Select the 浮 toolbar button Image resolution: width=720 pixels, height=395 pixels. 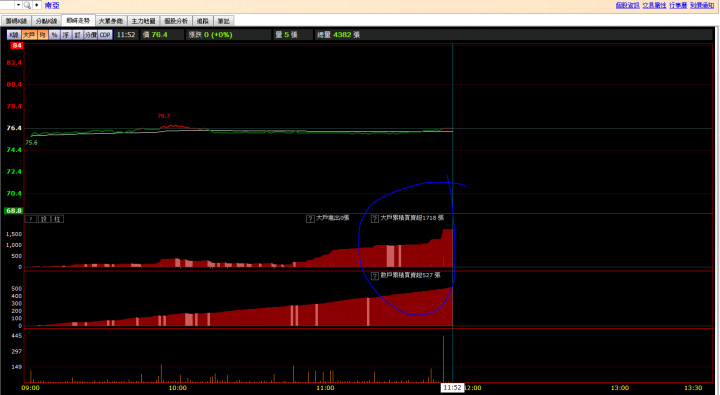coord(66,35)
